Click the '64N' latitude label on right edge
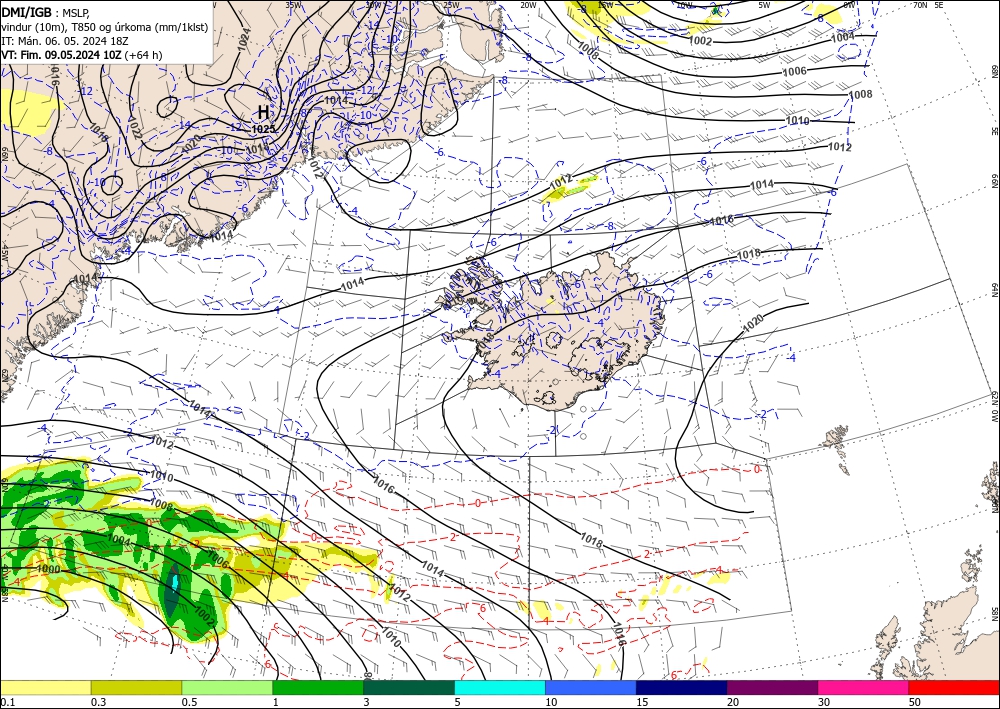The height and width of the screenshot is (709, 1000). pyautogui.click(x=994, y=290)
